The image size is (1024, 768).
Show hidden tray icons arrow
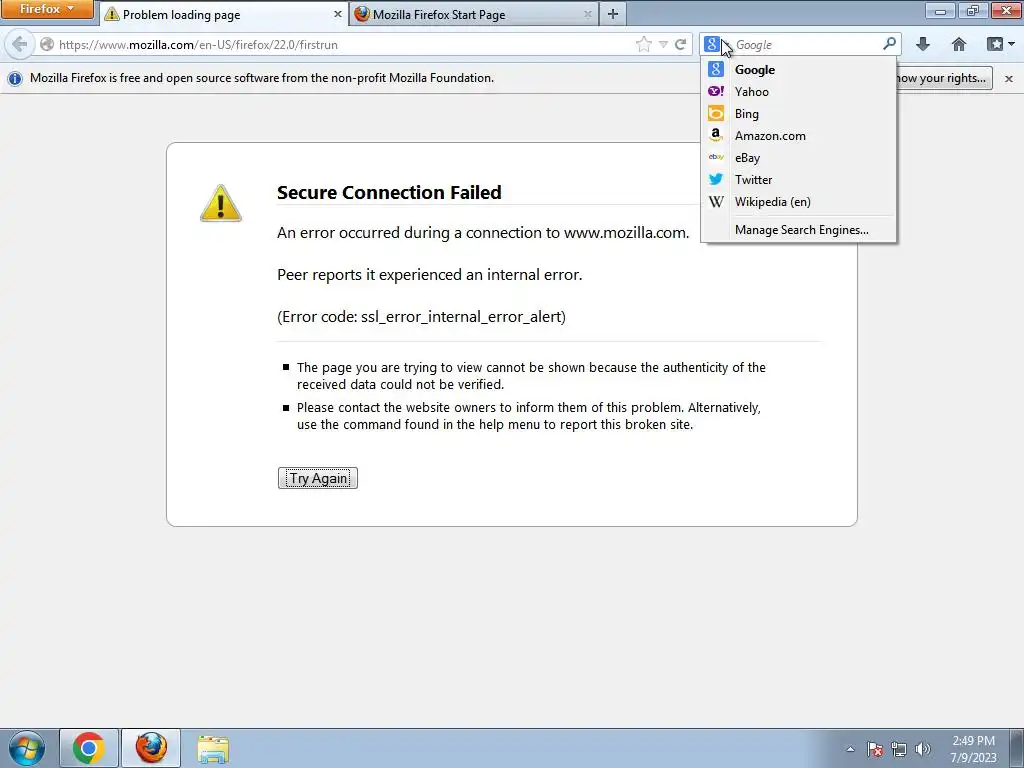pos(850,749)
